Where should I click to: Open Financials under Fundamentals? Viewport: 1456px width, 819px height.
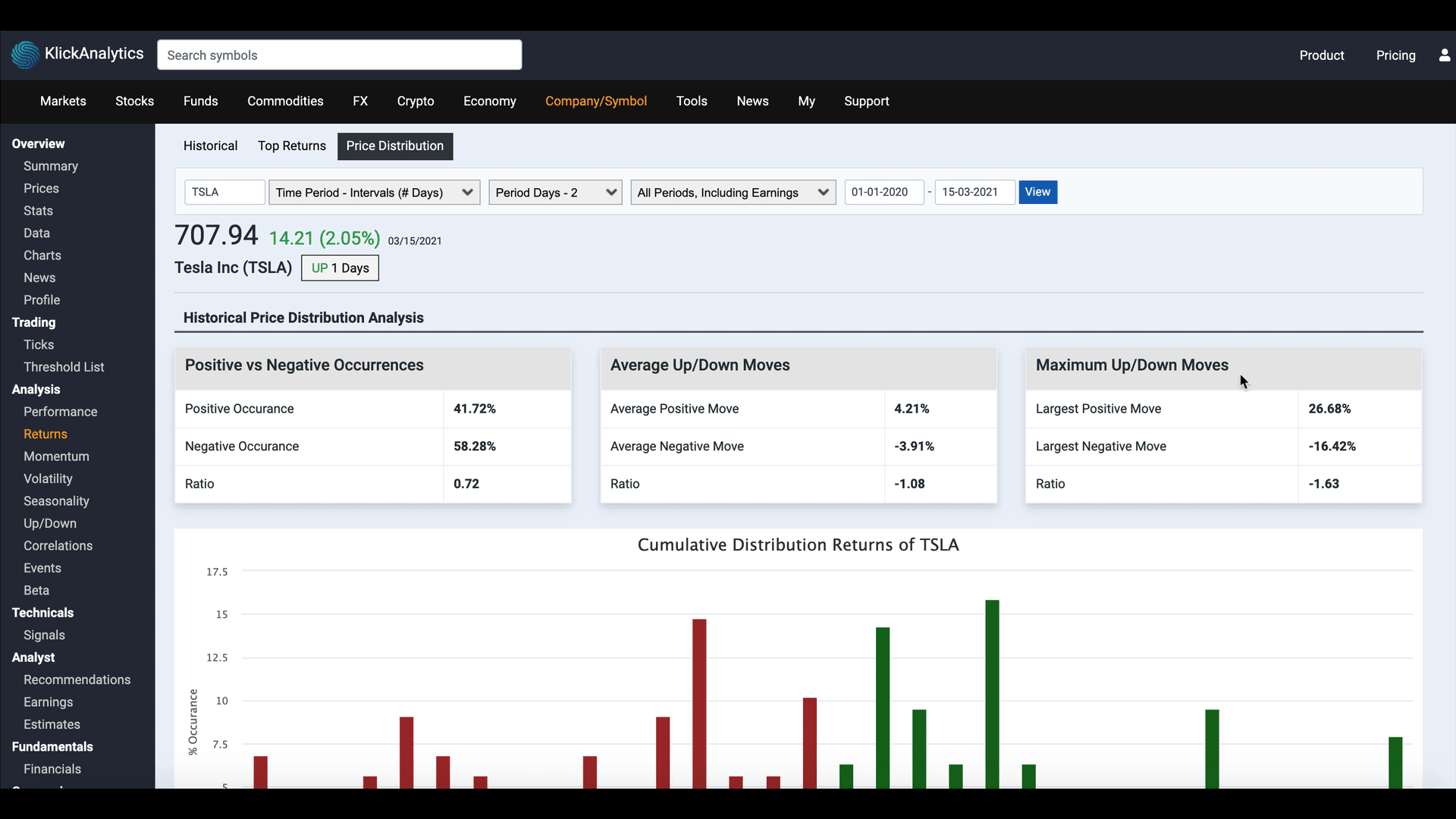[x=52, y=769]
